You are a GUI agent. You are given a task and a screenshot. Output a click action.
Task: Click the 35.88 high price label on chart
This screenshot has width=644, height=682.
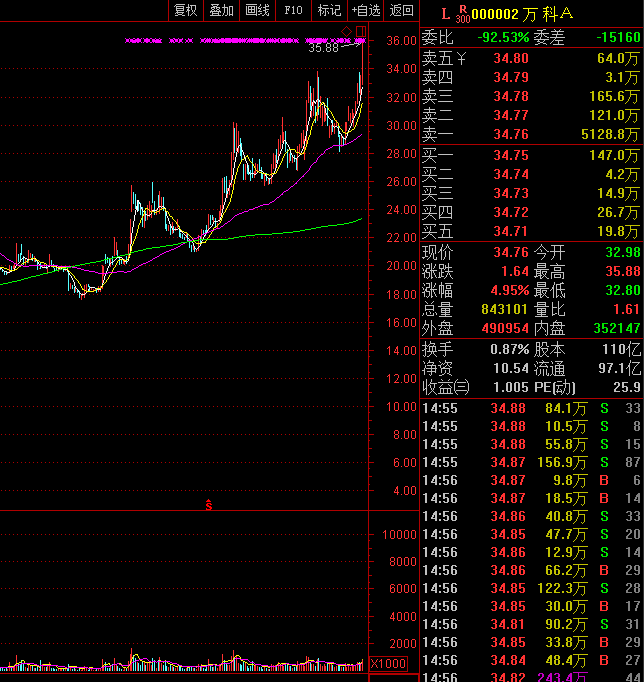(x=323, y=48)
